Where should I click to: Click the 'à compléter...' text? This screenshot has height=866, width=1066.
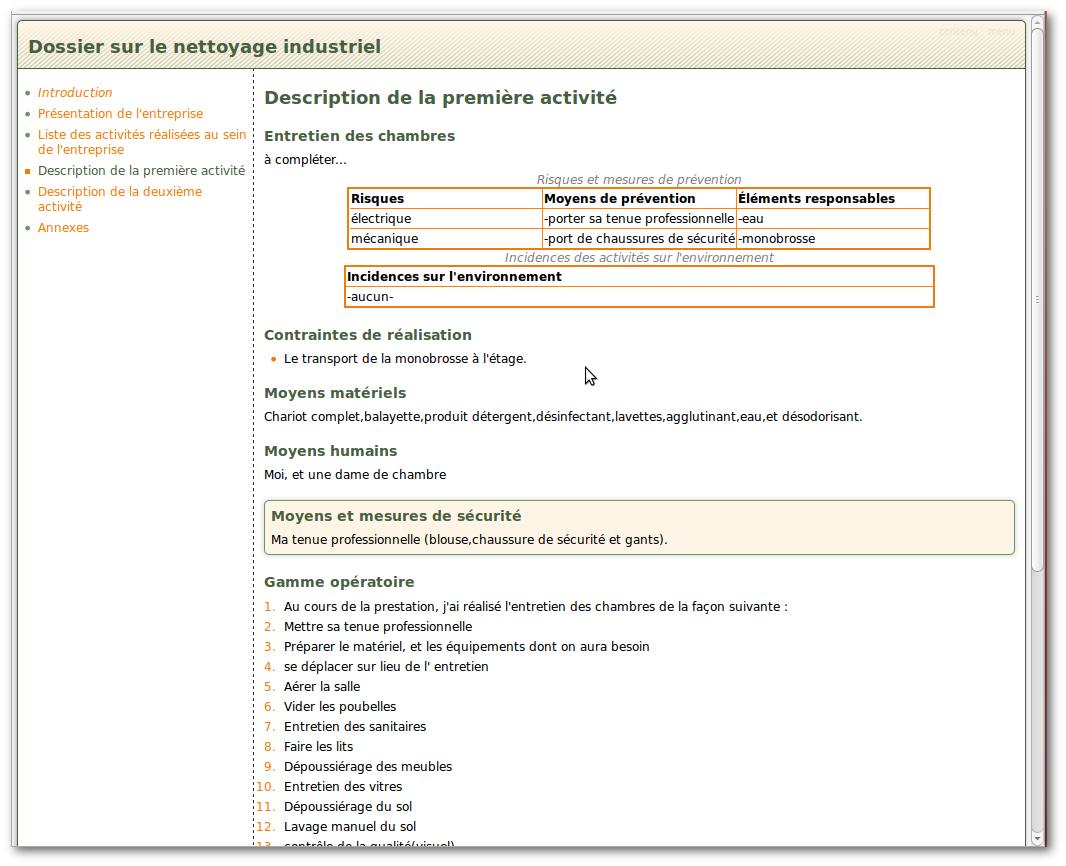305,160
